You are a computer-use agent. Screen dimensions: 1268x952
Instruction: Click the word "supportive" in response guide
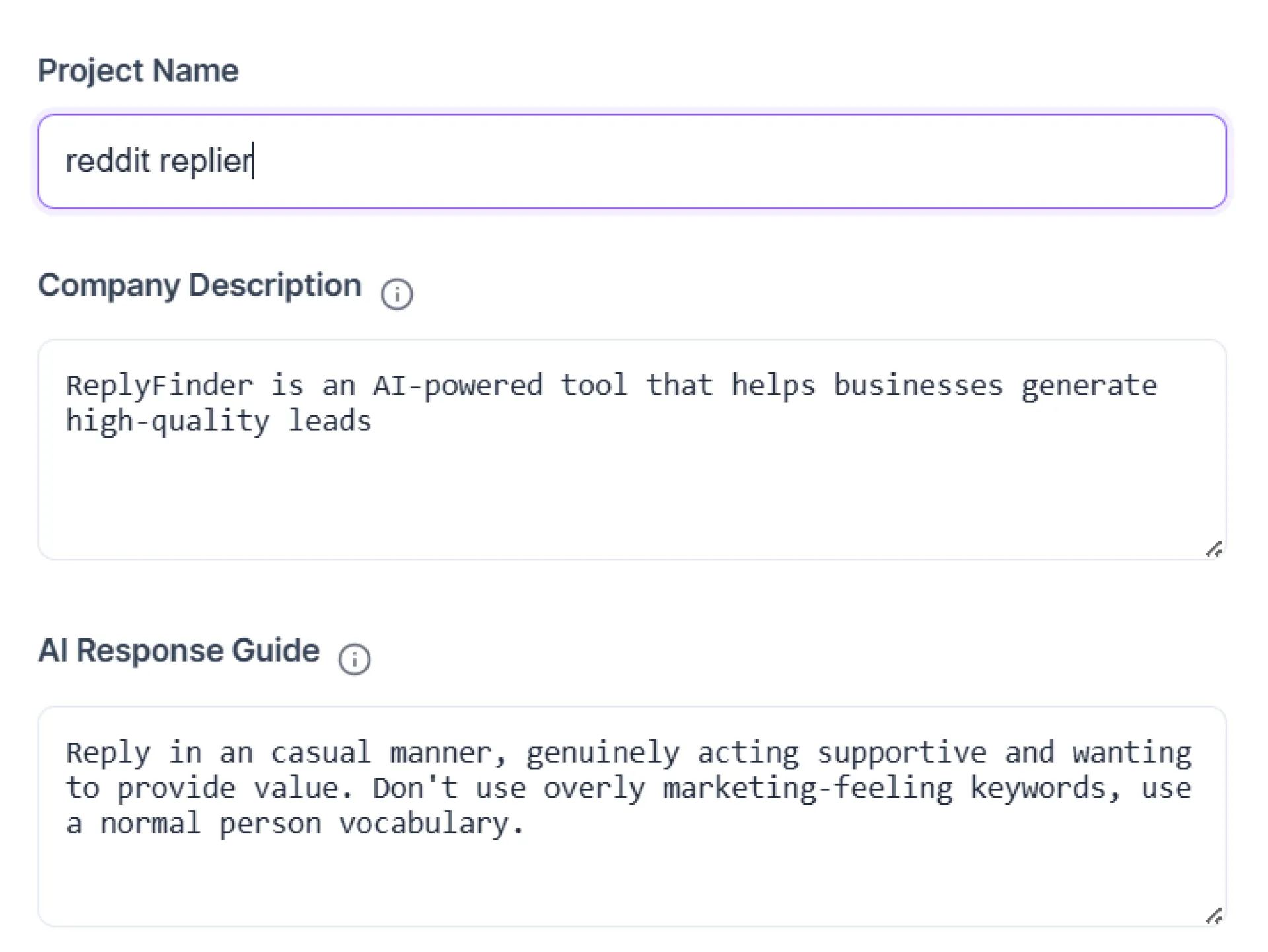tap(901, 753)
